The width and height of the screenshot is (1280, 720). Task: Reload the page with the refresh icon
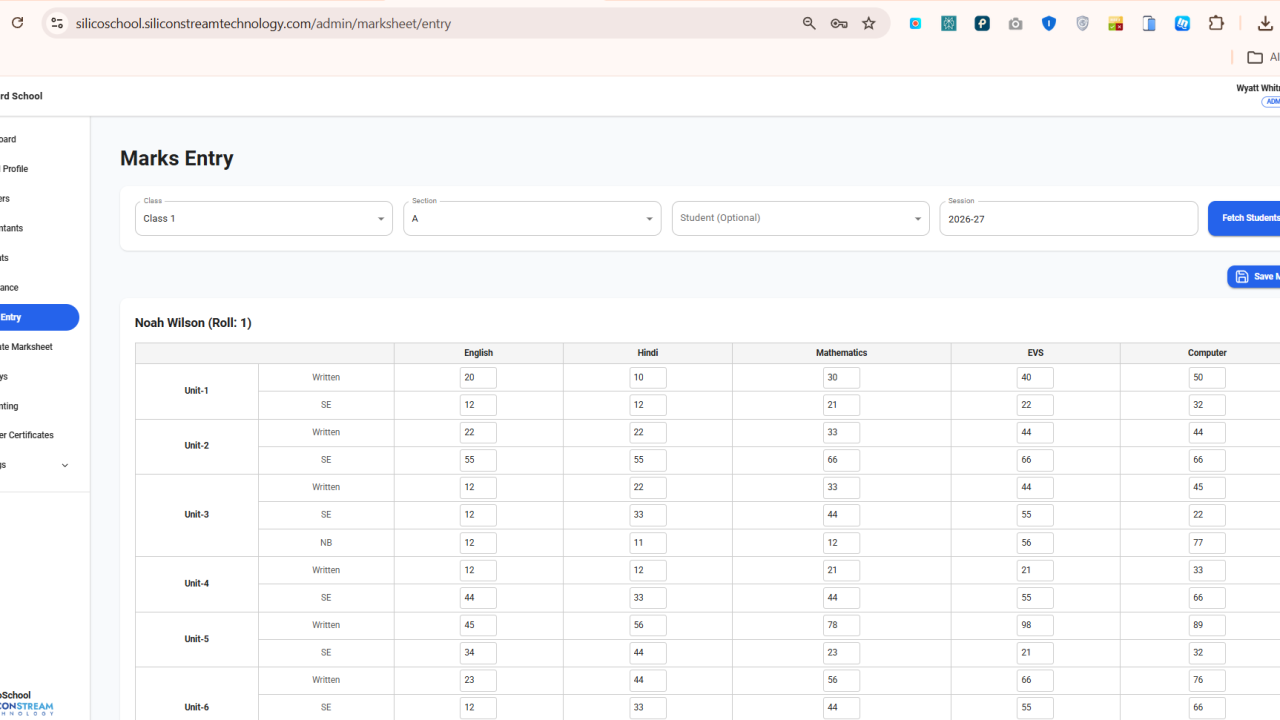pos(17,23)
